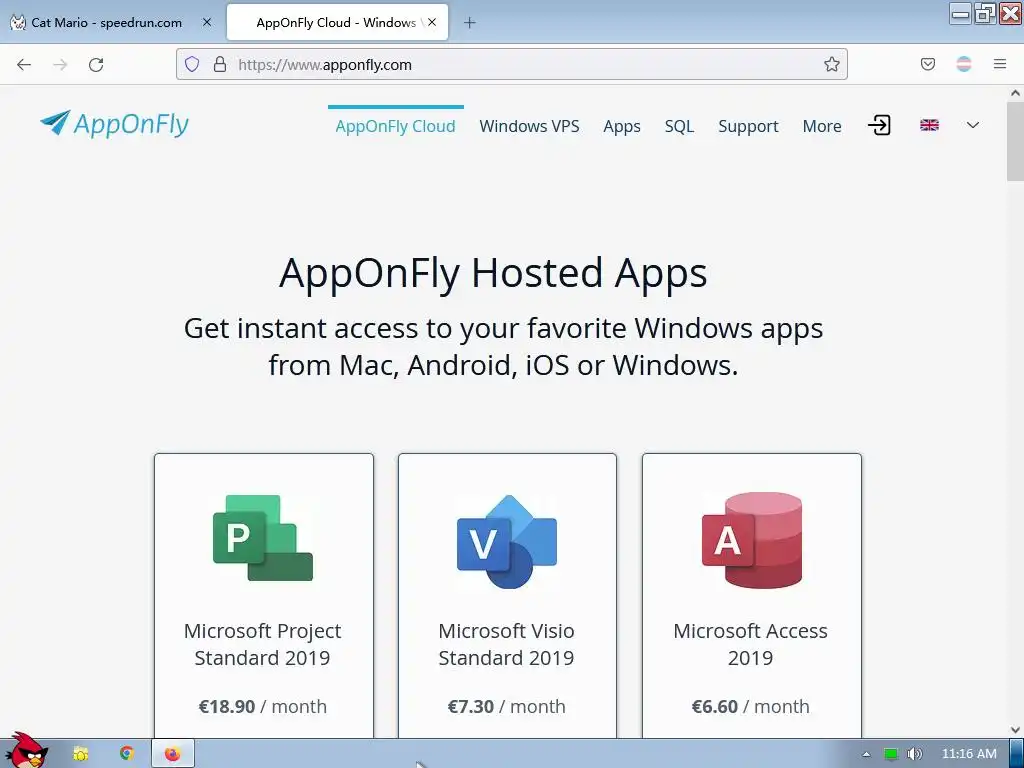Screen dimensions: 1024x768
Task: Open the volume speaker tray icon
Action: (914, 754)
